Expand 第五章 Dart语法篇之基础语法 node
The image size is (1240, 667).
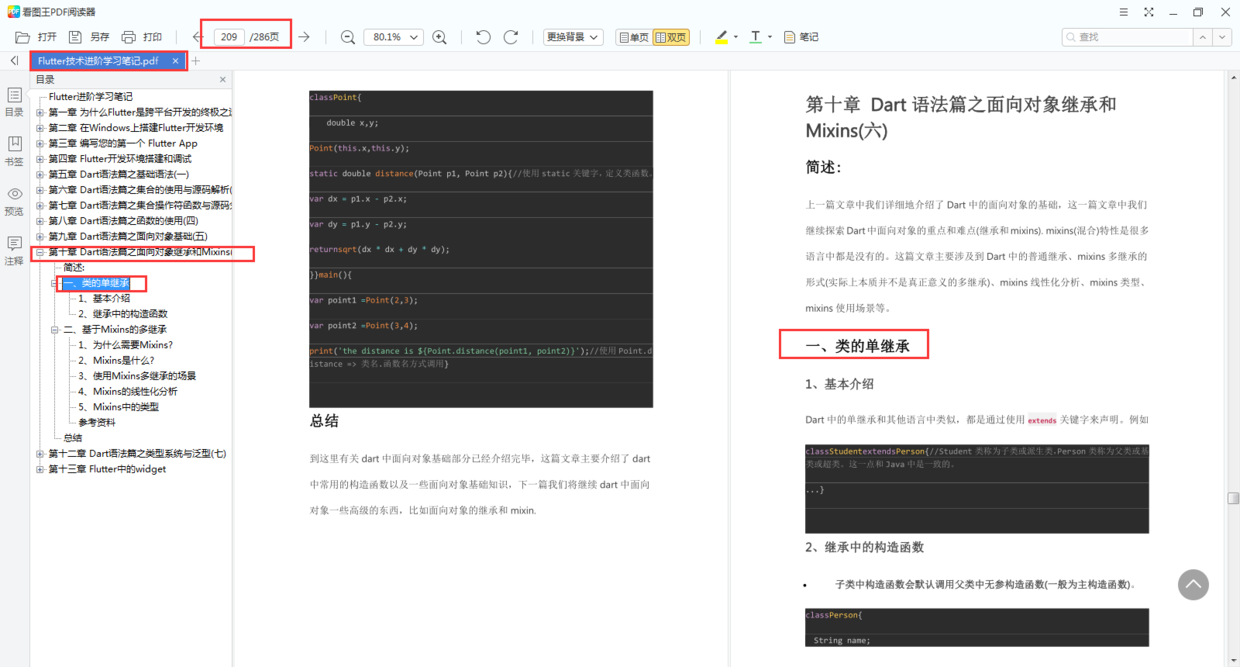pos(40,175)
